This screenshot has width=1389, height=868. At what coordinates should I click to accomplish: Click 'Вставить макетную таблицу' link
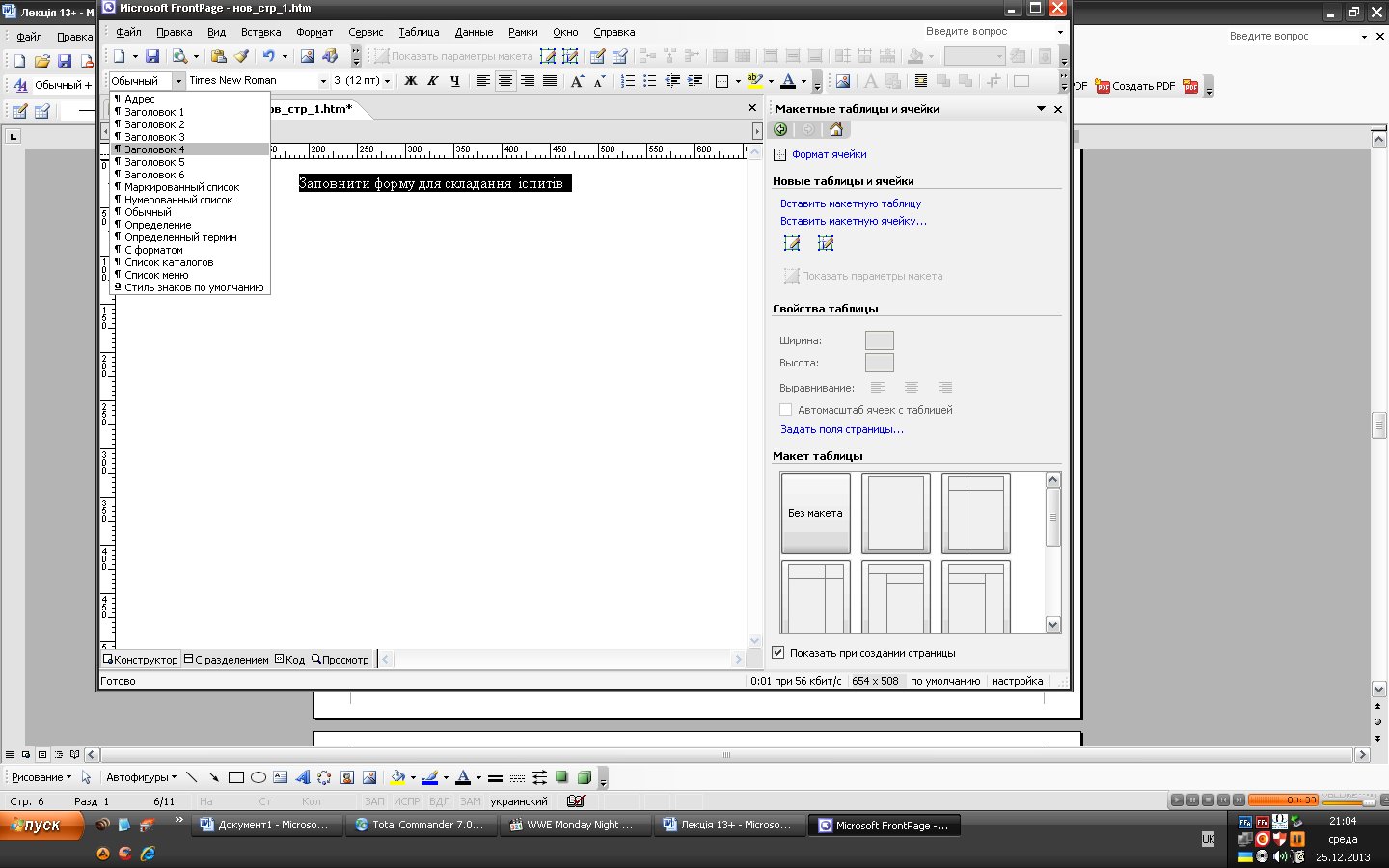pyautogui.click(x=851, y=203)
